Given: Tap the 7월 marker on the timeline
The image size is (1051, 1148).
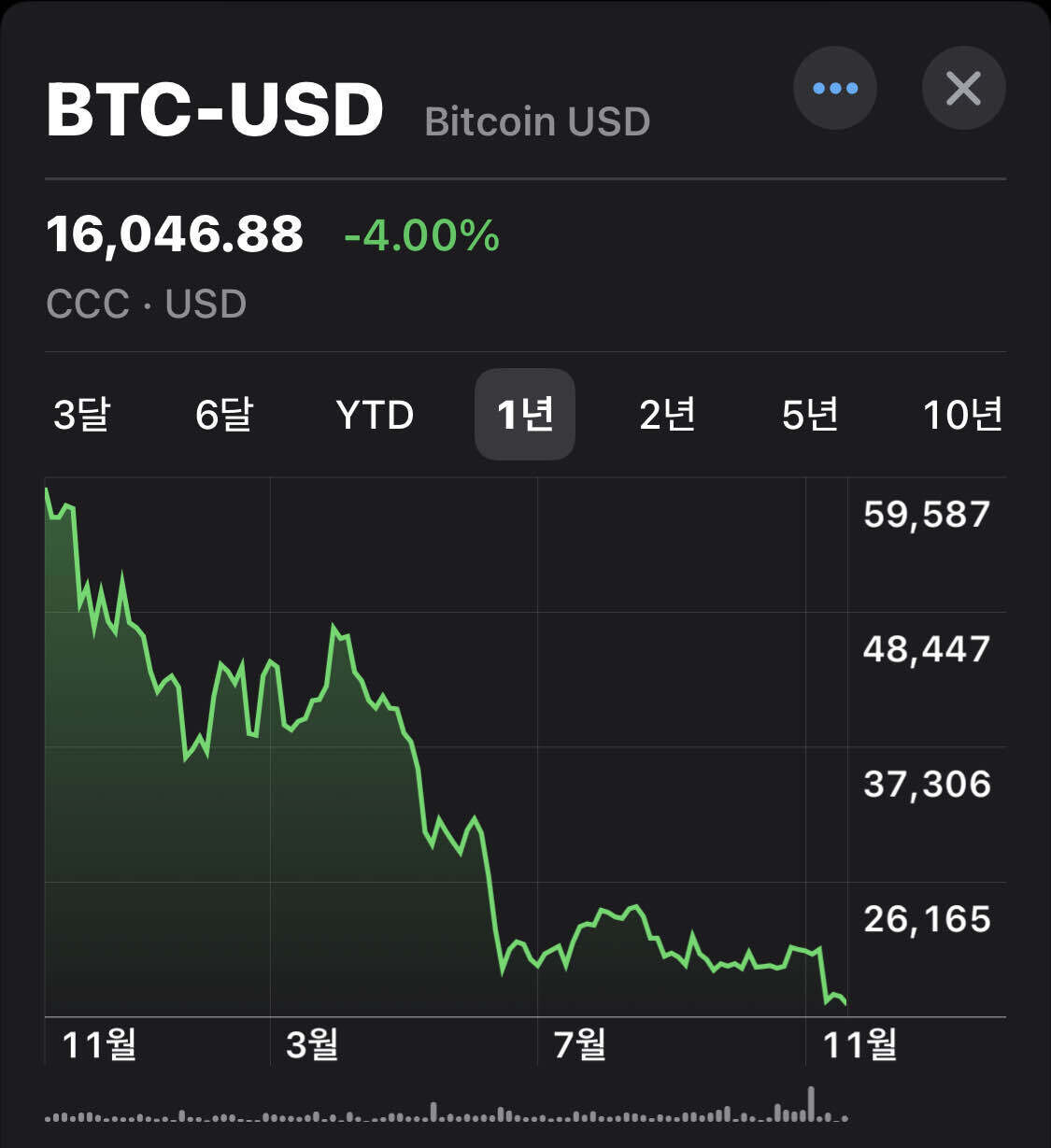Looking at the screenshot, I should click(579, 1043).
